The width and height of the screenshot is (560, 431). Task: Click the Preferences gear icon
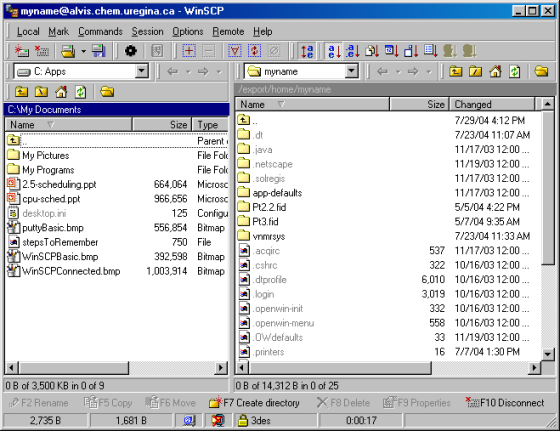(130, 51)
